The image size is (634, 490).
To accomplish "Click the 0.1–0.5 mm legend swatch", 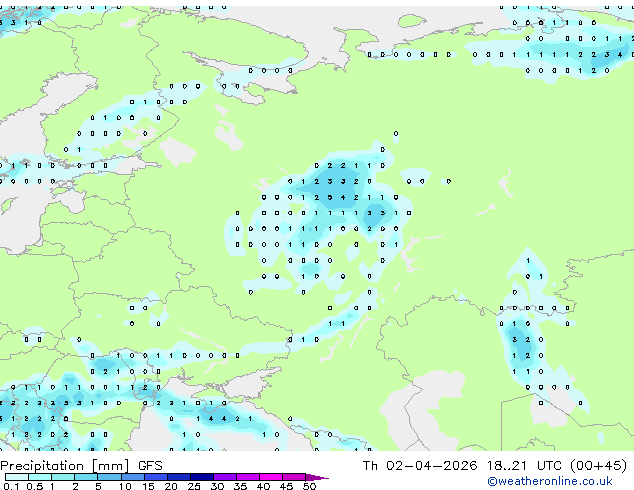I will (17, 477).
